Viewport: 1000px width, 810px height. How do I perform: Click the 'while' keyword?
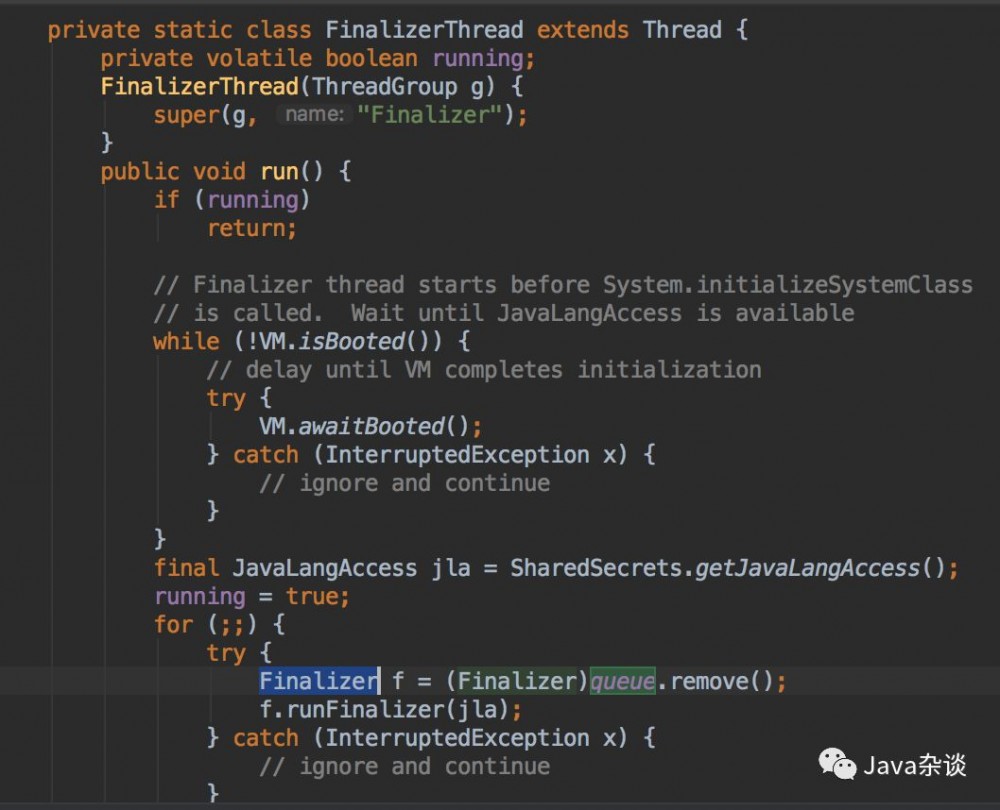point(186,341)
